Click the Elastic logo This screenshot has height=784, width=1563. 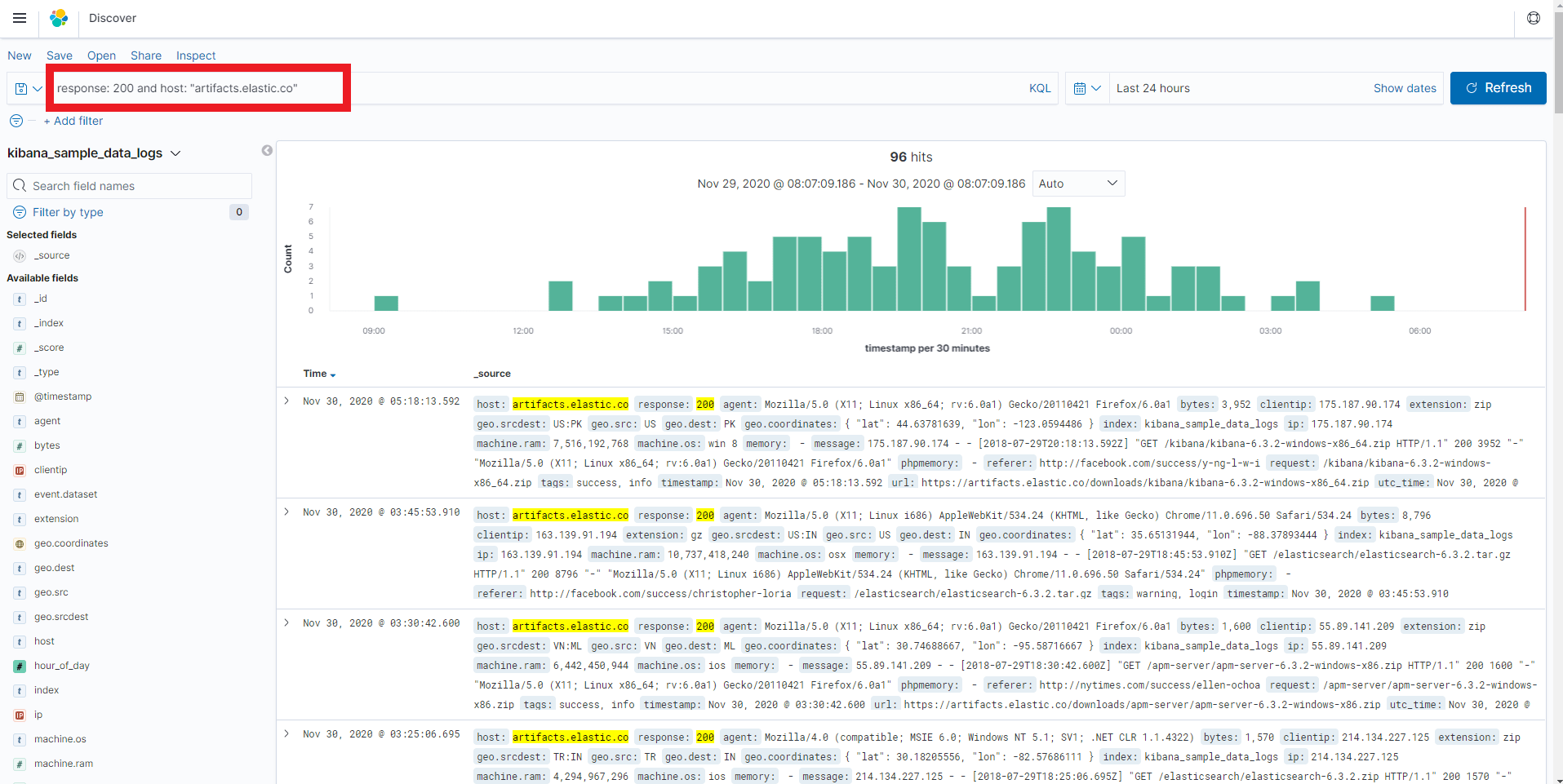(x=57, y=17)
